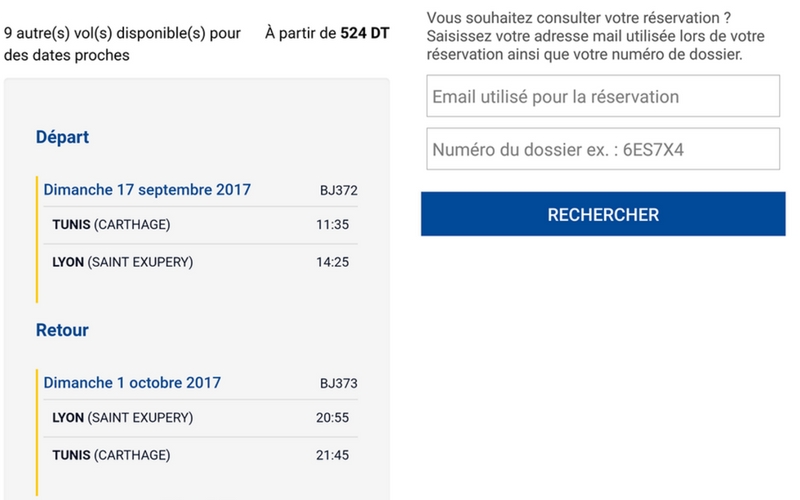Click the 21:45 return arrival time
Viewport: 800px width, 500px height.
pyautogui.click(x=332, y=455)
